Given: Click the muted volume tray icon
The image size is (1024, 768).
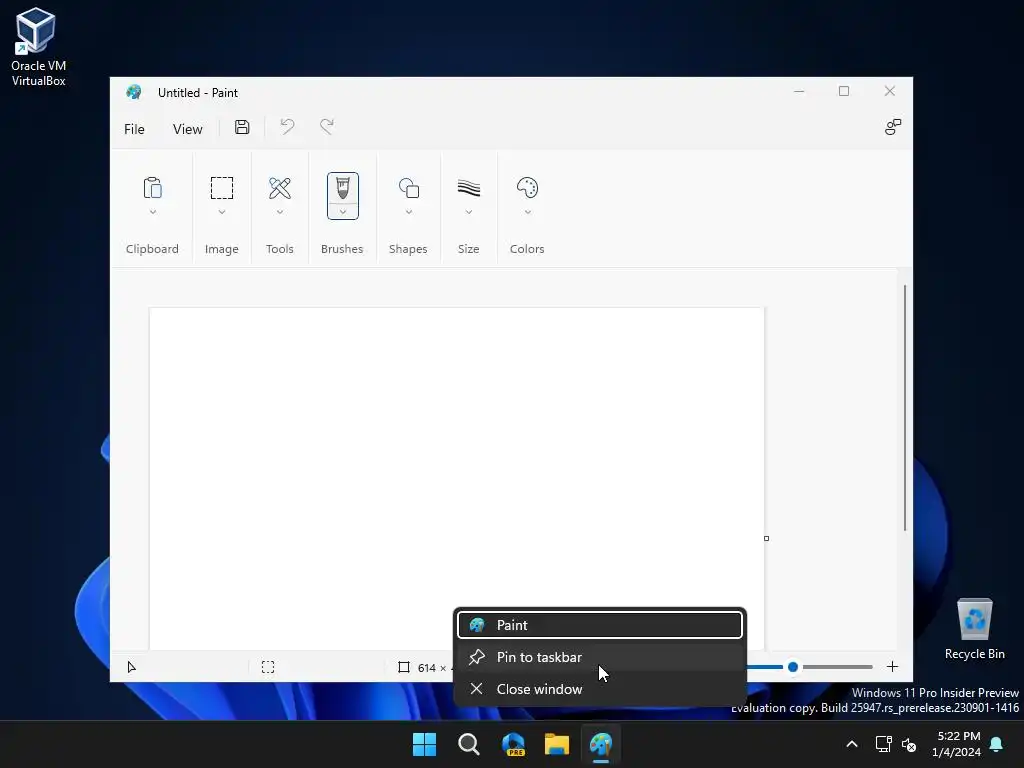Looking at the screenshot, I should click(x=908, y=744).
